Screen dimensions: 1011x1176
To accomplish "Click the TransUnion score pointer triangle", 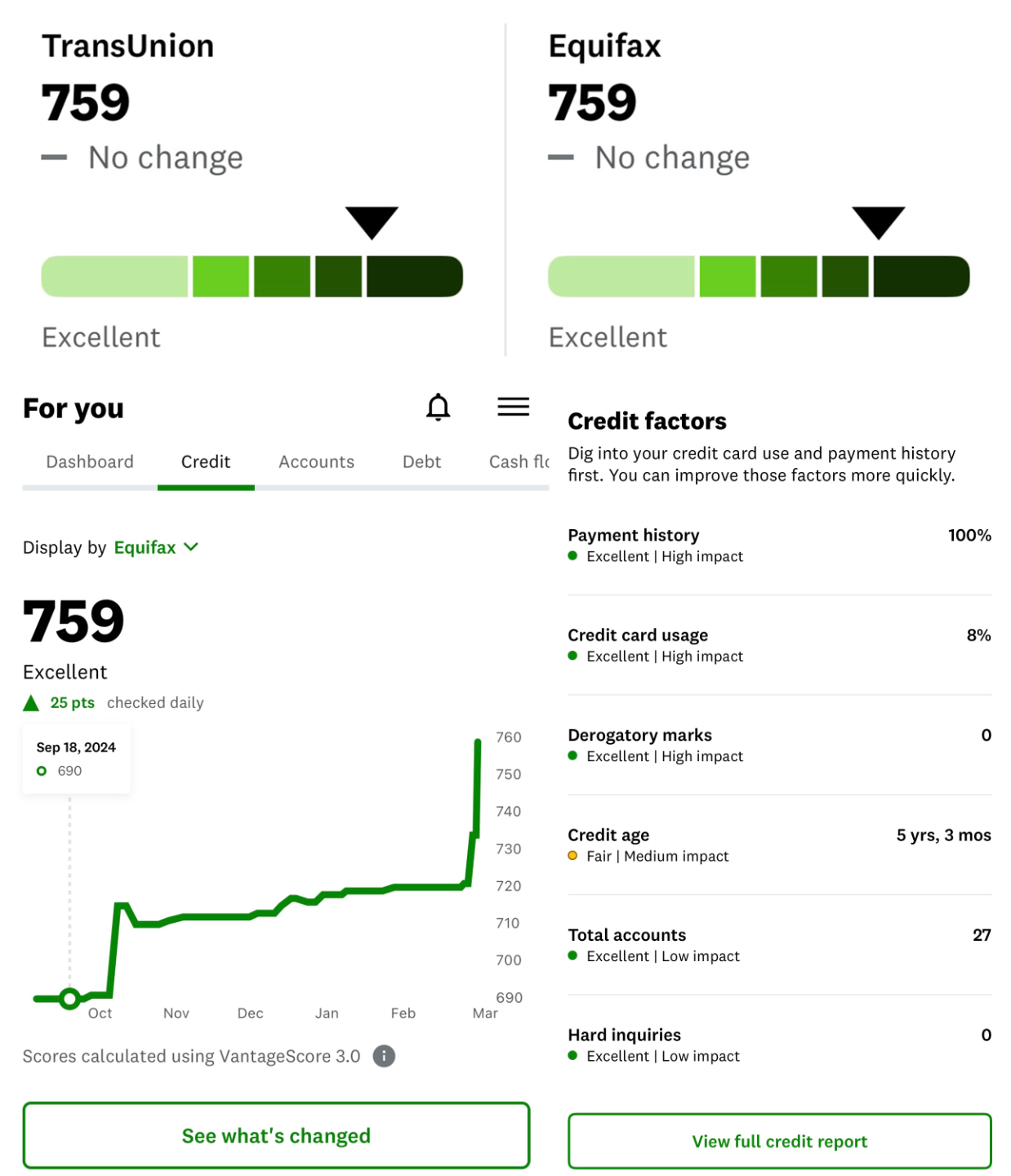I will click(372, 223).
